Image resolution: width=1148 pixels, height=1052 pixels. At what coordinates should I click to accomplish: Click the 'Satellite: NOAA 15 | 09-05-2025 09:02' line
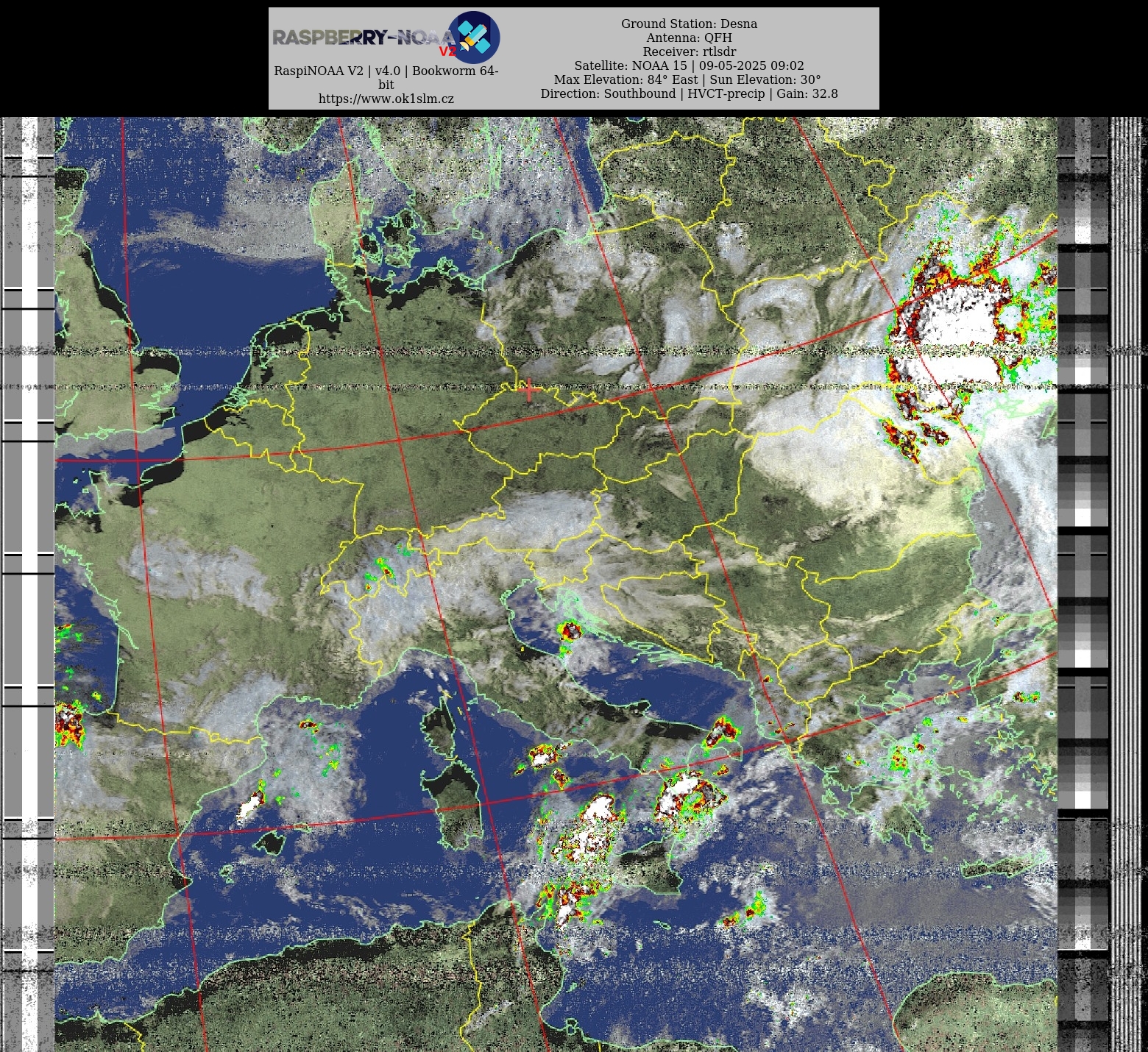(690, 65)
